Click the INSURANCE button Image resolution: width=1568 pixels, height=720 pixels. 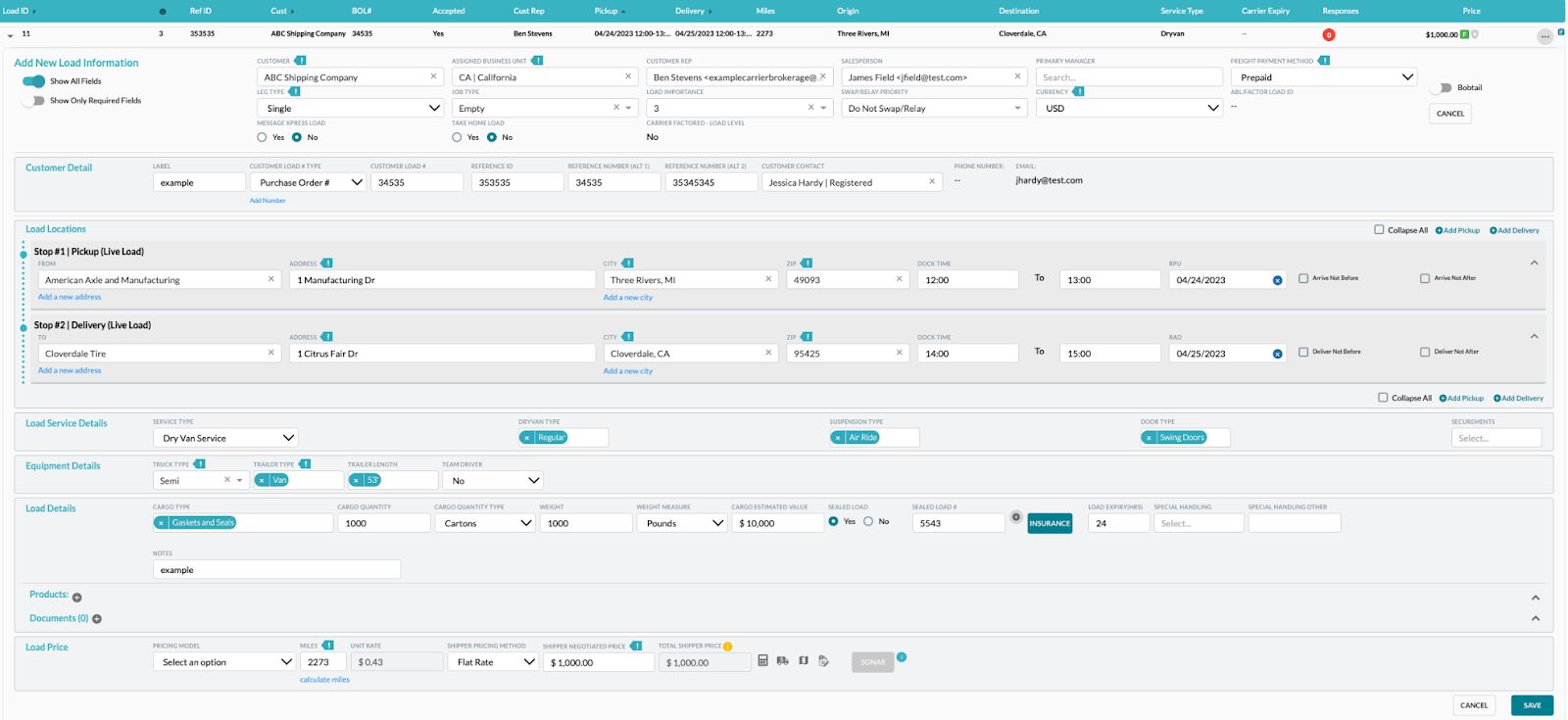(1050, 523)
